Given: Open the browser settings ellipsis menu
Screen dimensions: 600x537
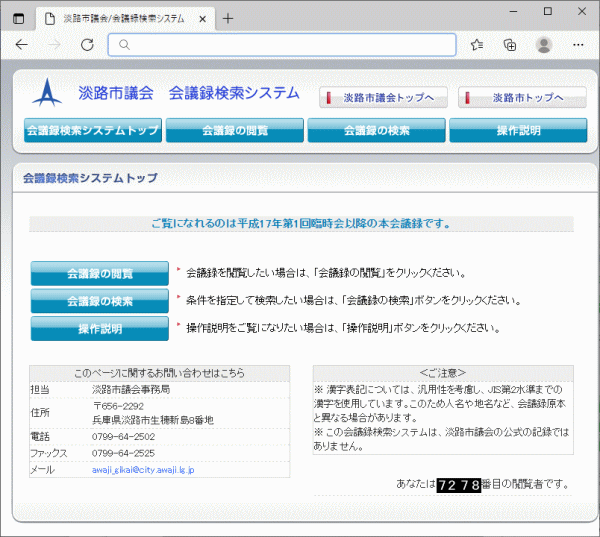Looking at the screenshot, I should (578, 45).
